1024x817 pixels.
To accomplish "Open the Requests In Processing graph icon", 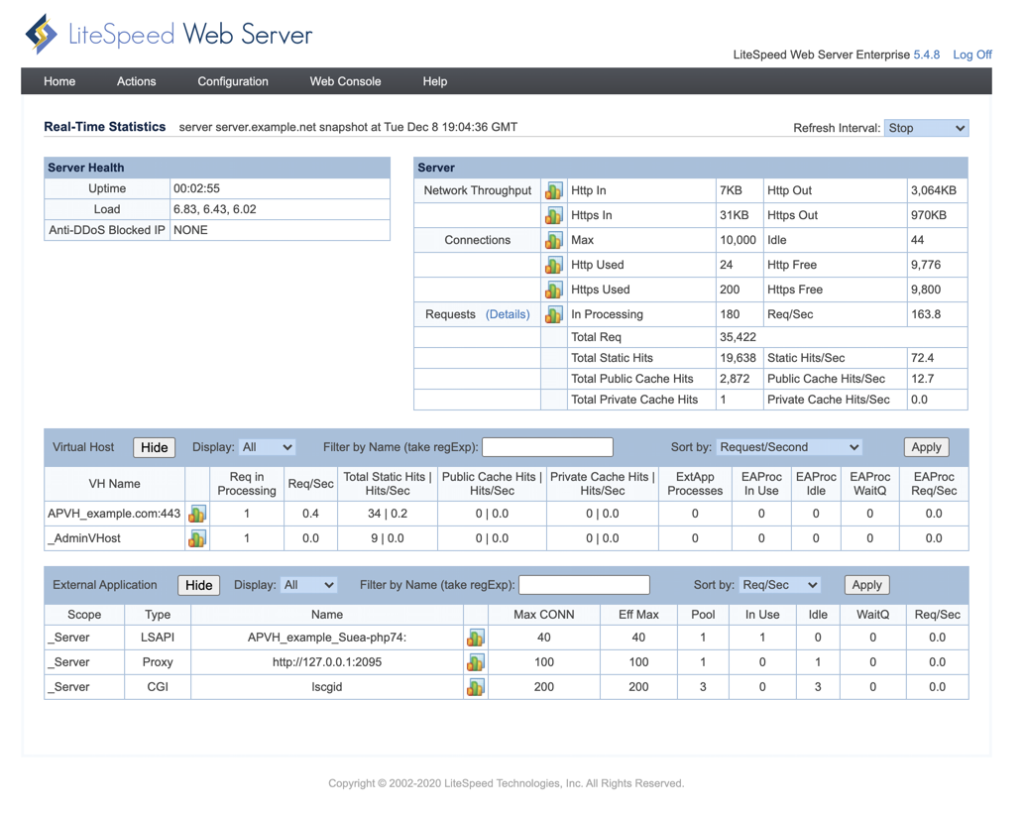I will tap(554, 314).
